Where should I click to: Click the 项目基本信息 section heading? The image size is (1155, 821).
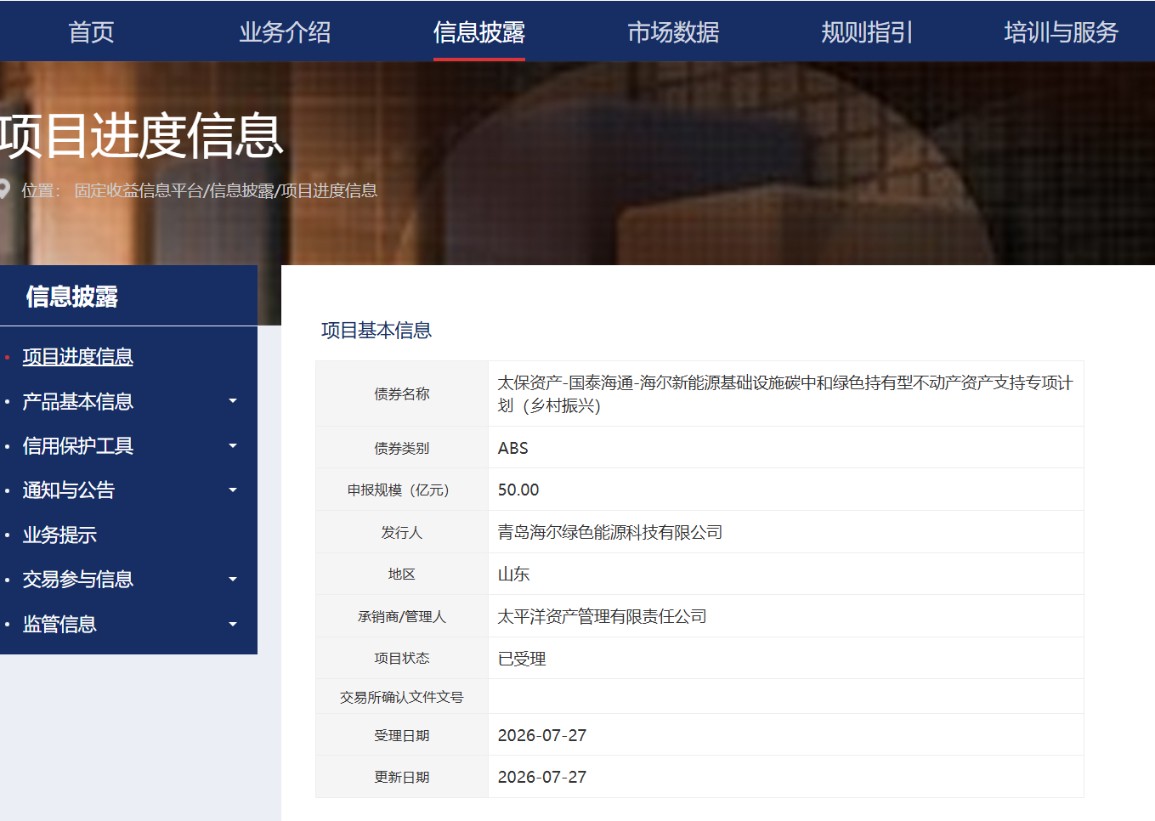pos(376,330)
